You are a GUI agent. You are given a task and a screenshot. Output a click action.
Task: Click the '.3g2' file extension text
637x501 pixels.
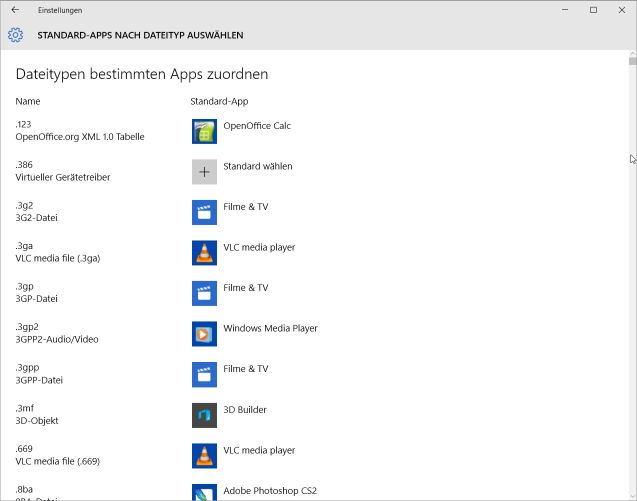coord(24,206)
